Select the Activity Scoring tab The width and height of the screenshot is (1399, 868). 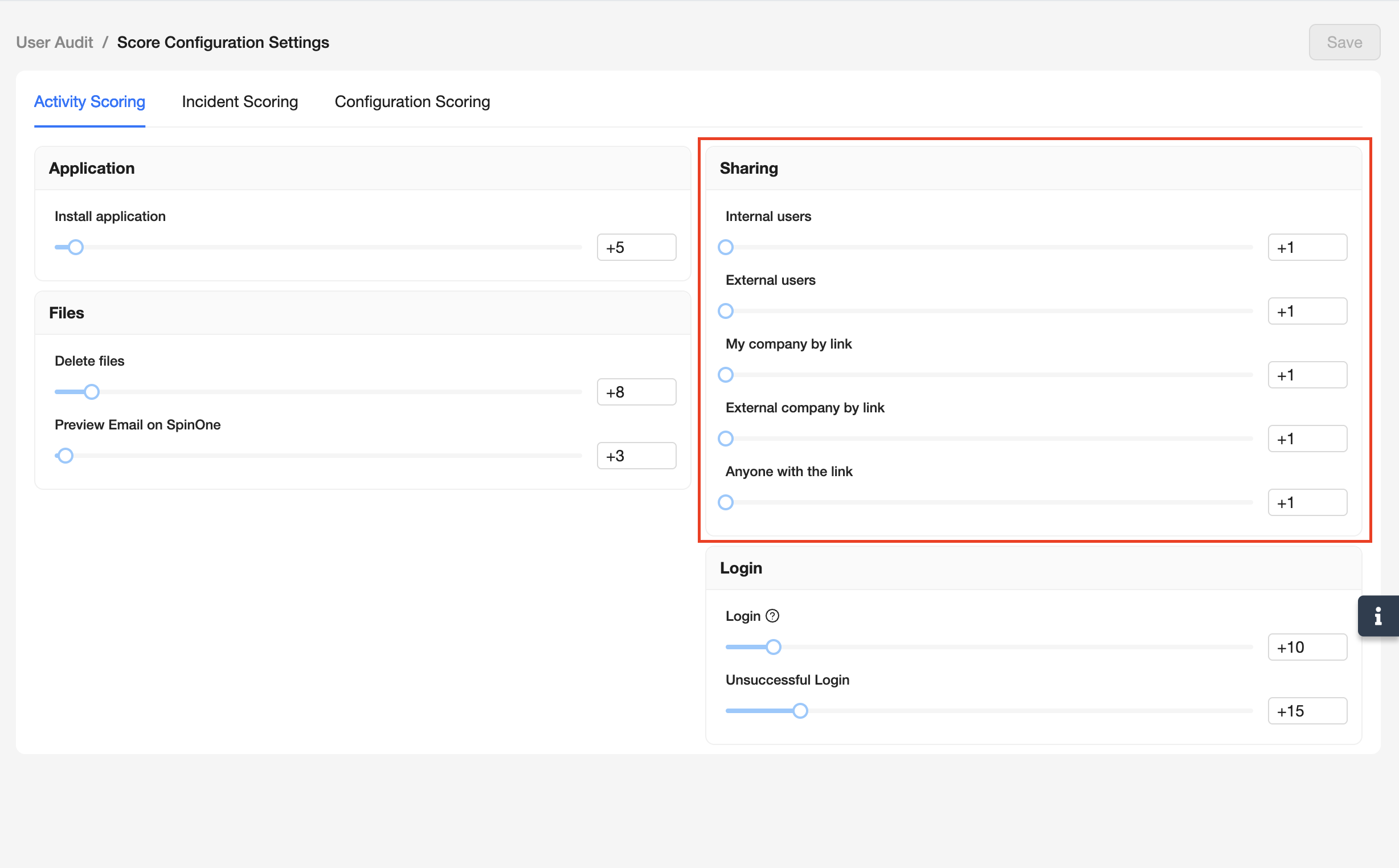[x=89, y=101]
